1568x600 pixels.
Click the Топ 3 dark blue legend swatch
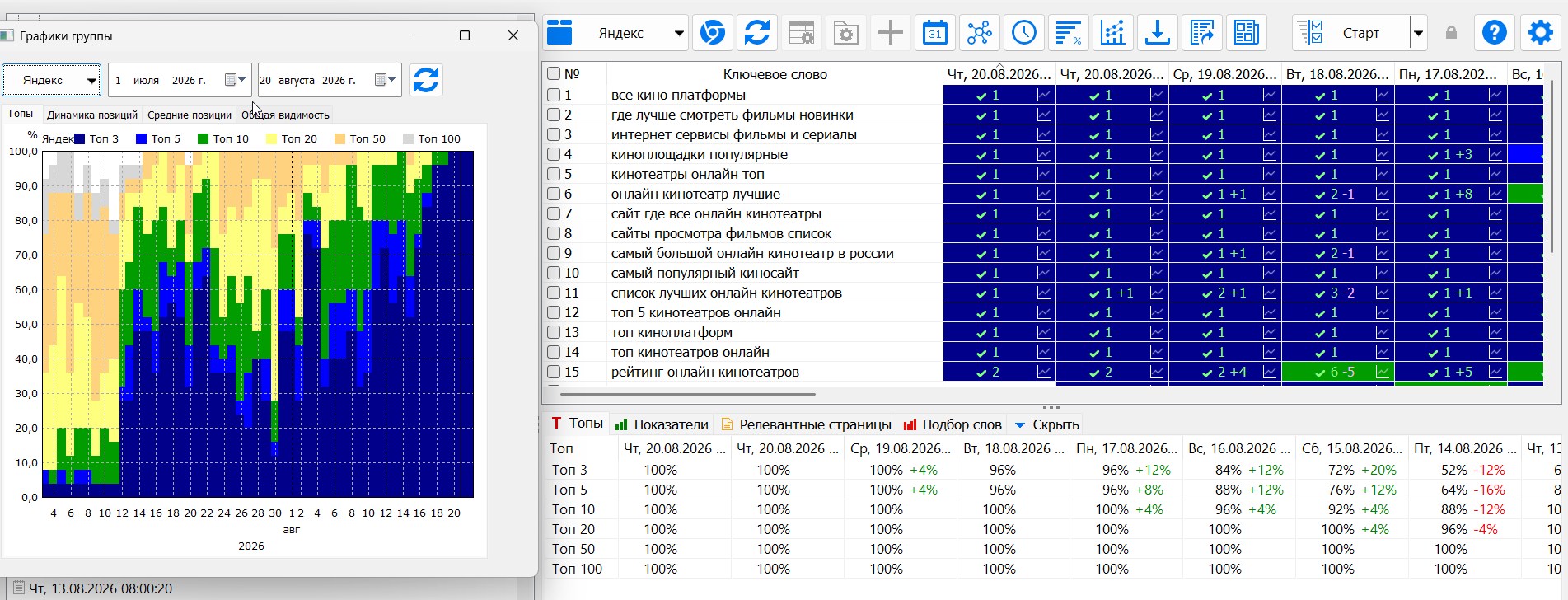(x=80, y=138)
